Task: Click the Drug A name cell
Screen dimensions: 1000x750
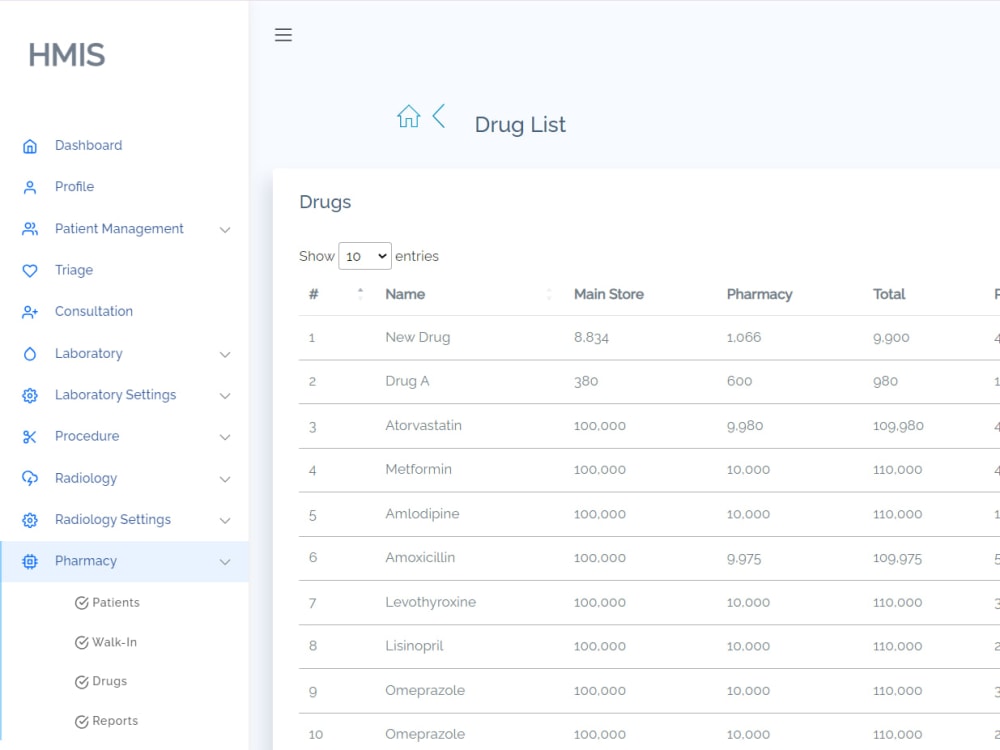Action: 407,381
